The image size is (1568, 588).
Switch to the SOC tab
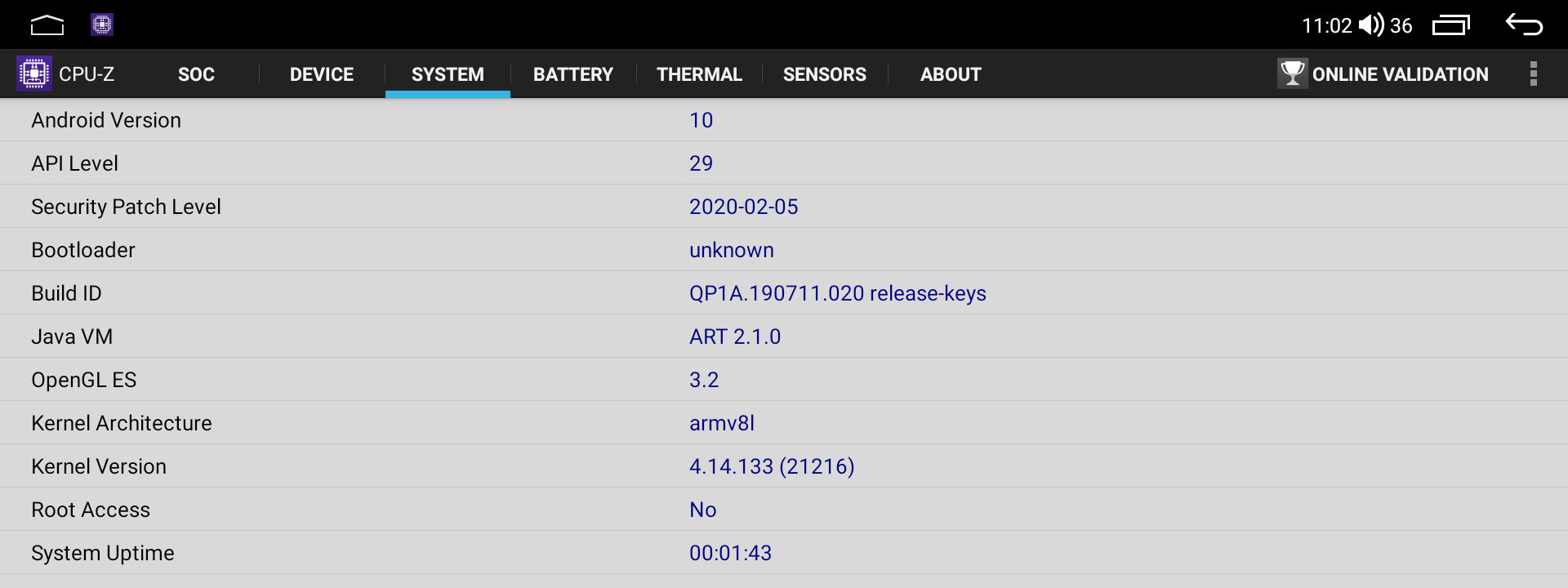tap(196, 74)
